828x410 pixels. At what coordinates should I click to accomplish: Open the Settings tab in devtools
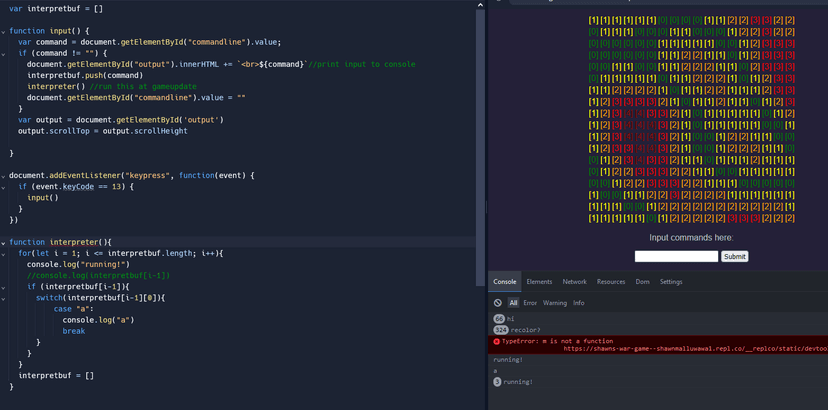click(671, 282)
